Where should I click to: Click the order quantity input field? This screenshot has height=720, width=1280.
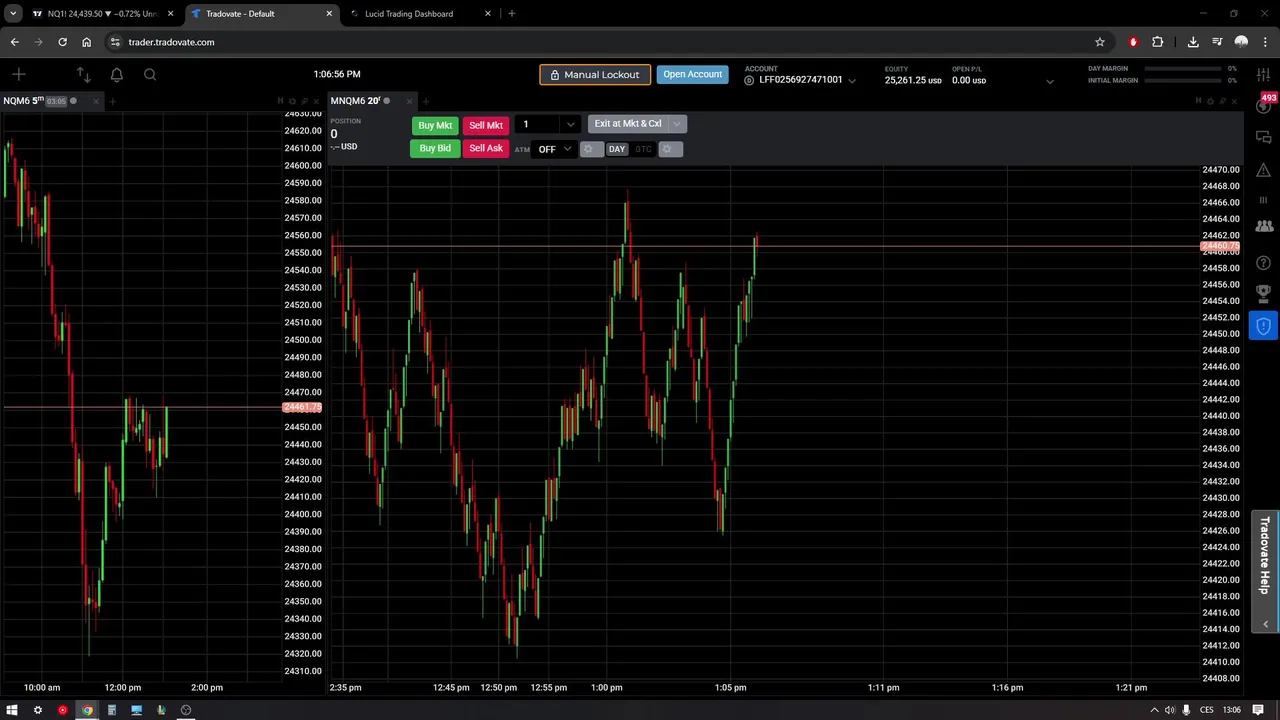538,125
